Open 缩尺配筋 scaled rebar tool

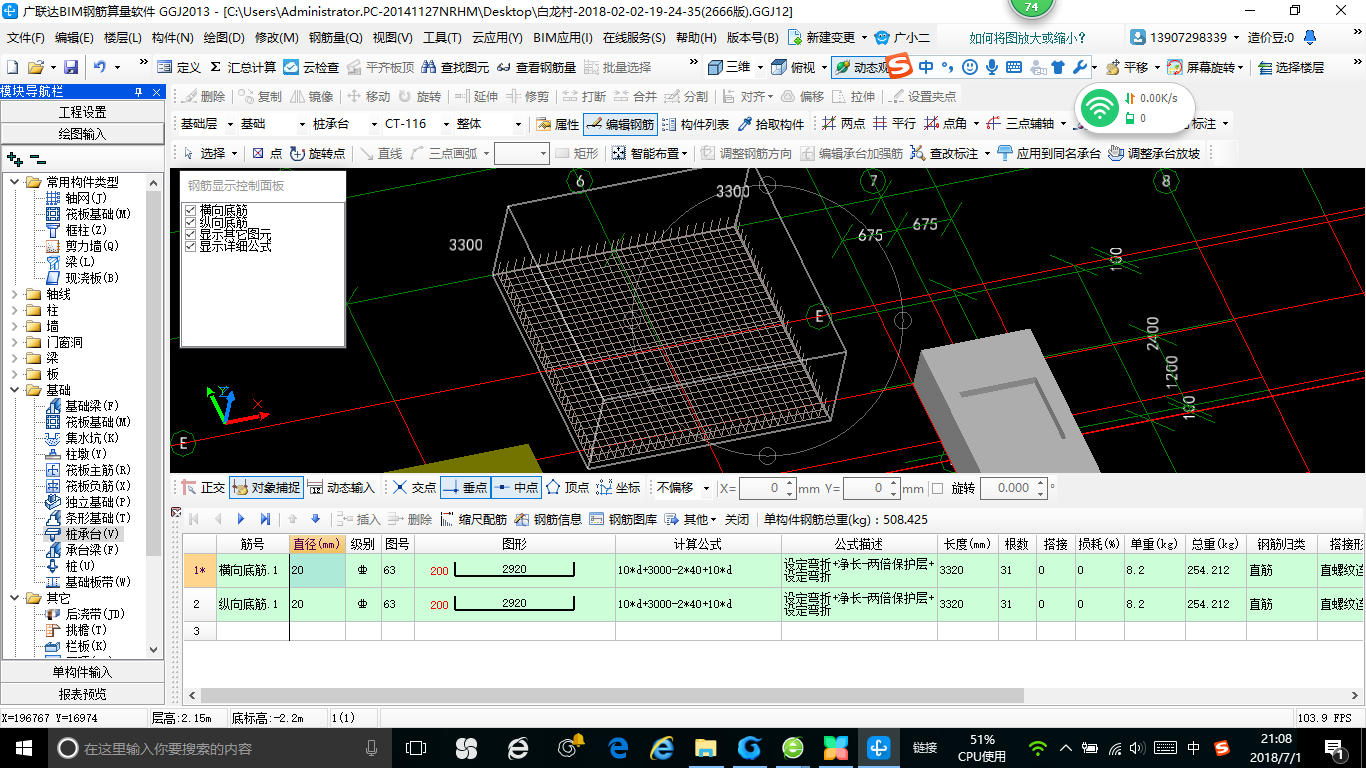(474, 519)
